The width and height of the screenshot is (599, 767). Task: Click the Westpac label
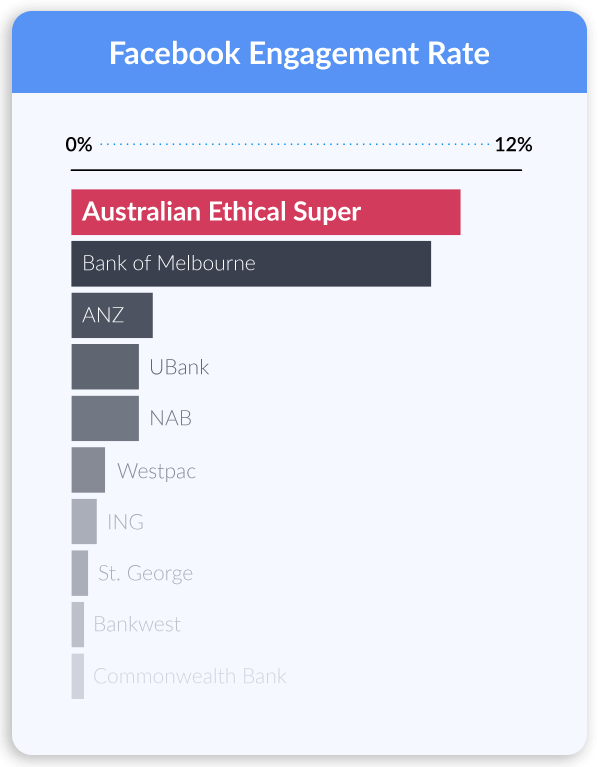click(156, 472)
